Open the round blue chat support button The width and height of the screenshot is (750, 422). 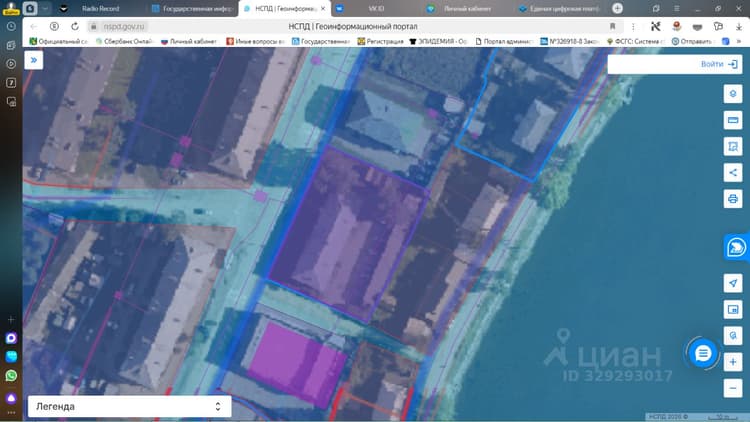(x=703, y=354)
